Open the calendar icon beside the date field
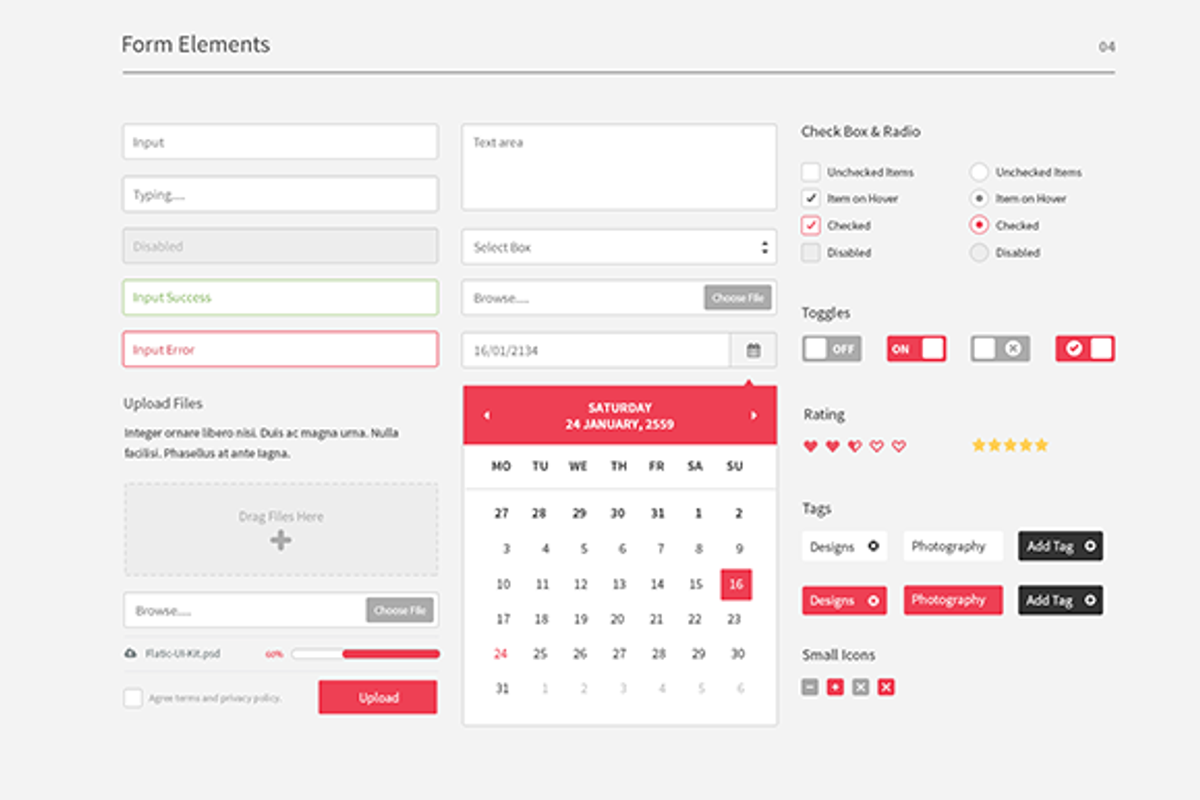The width and height of the screenshot is (1200, 800). click(754, 351)
